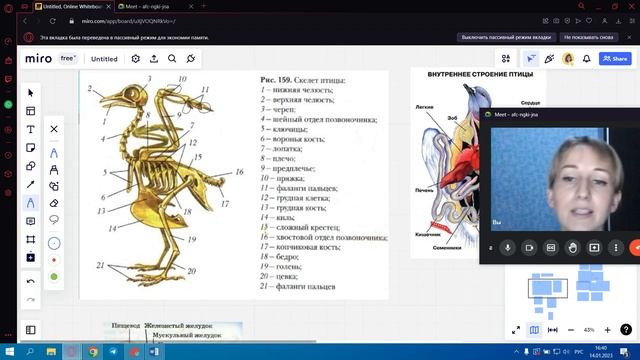
Task: Select the Shapes tool
Action: pos(31,166)
